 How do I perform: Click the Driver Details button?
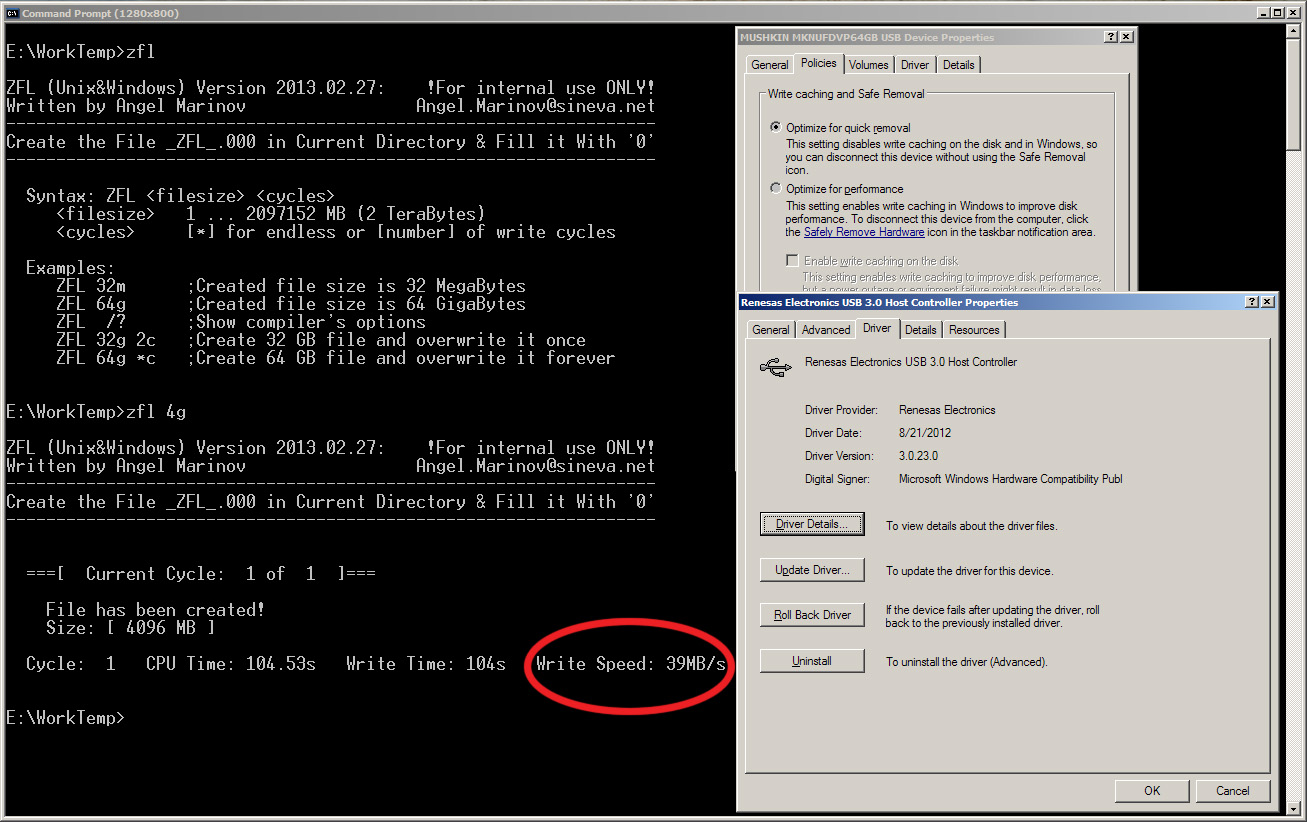(x=812, y=524)
